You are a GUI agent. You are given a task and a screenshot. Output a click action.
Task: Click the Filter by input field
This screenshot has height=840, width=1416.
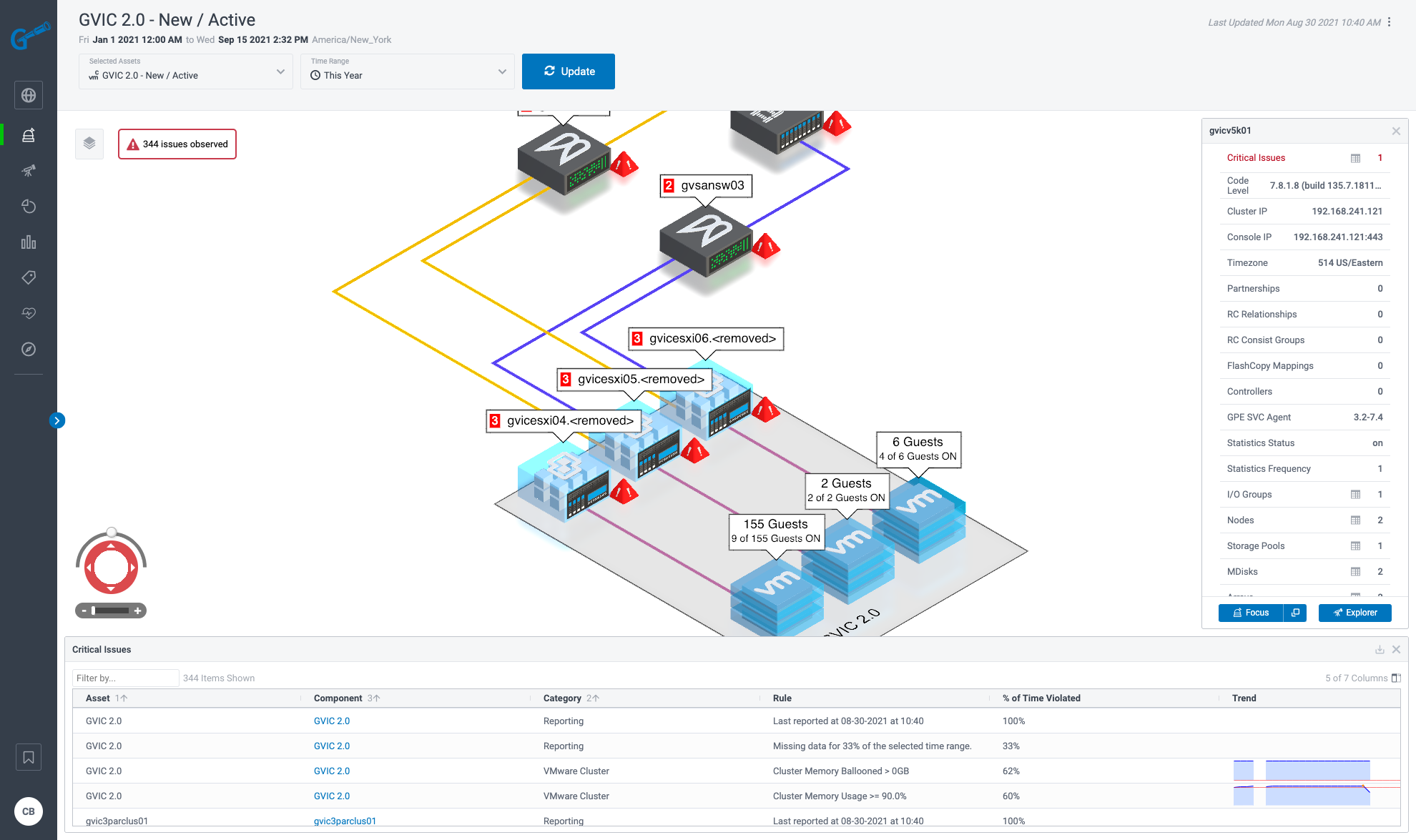tap(125, 678)
